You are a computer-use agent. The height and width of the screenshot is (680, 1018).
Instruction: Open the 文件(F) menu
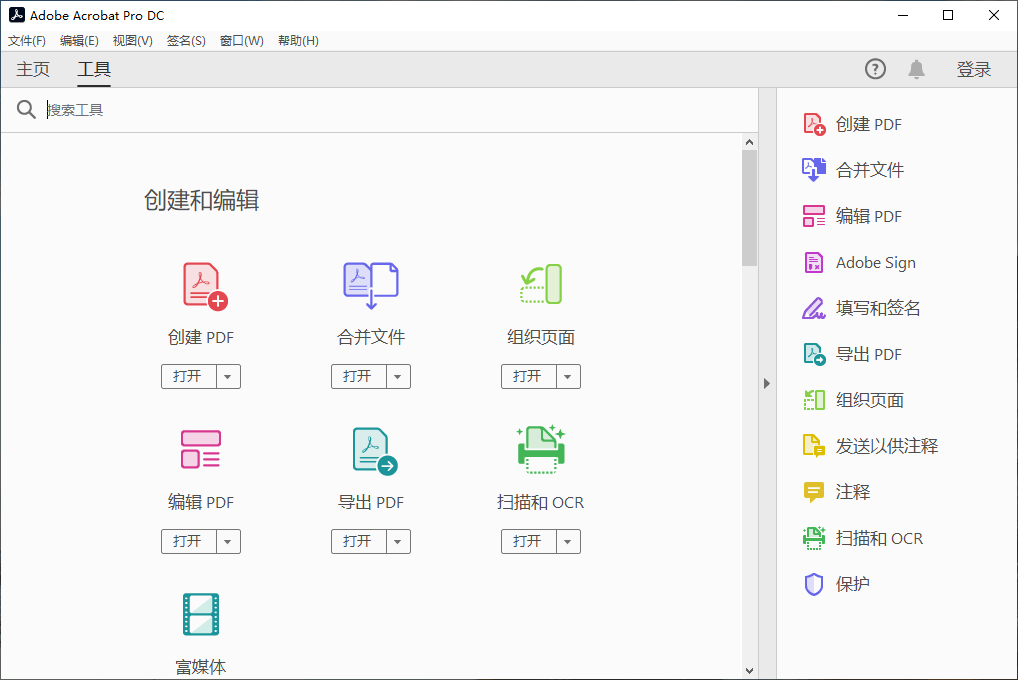(27, 41)
